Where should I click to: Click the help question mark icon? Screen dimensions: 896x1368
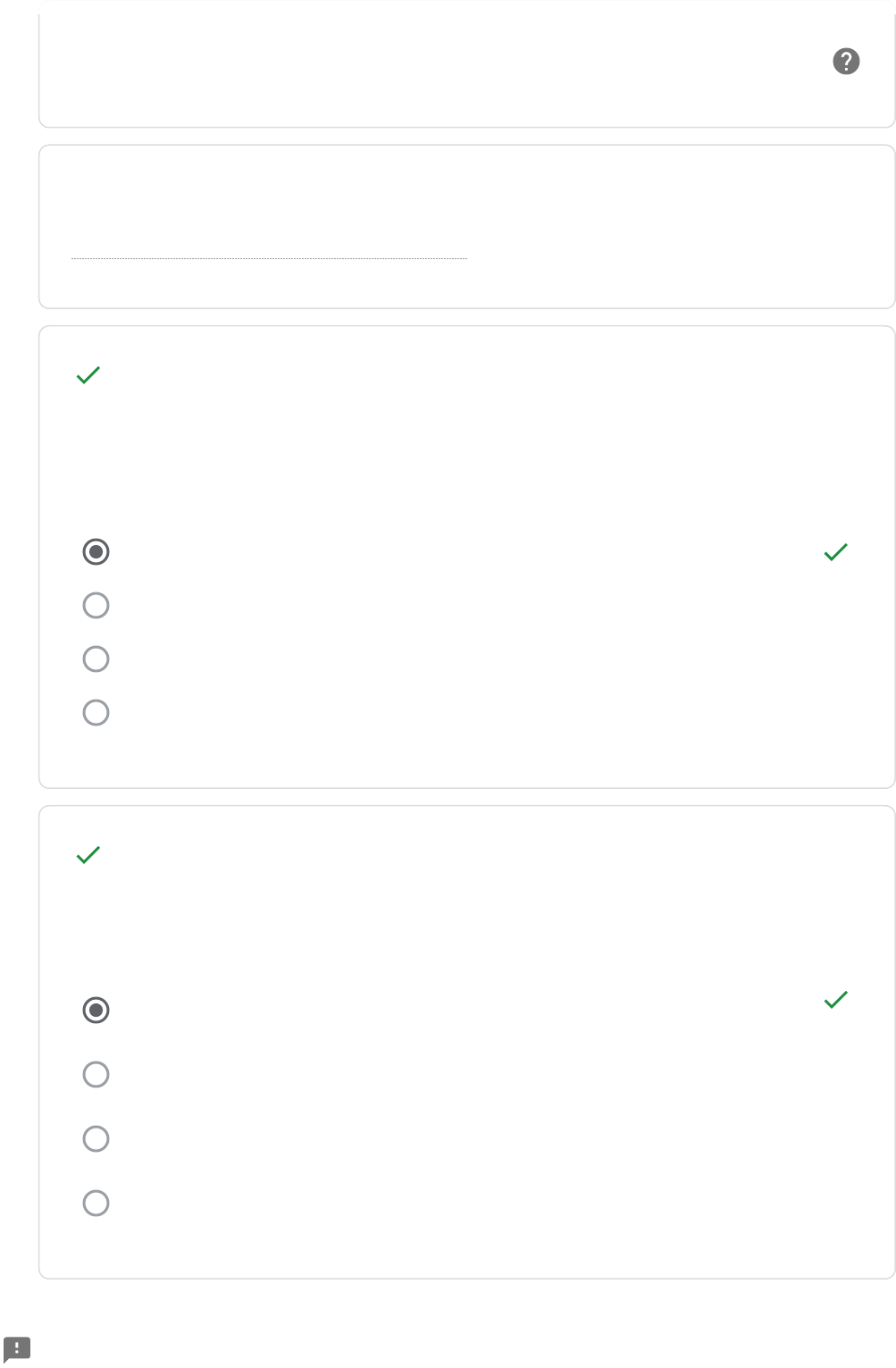(x=845, y=62)
